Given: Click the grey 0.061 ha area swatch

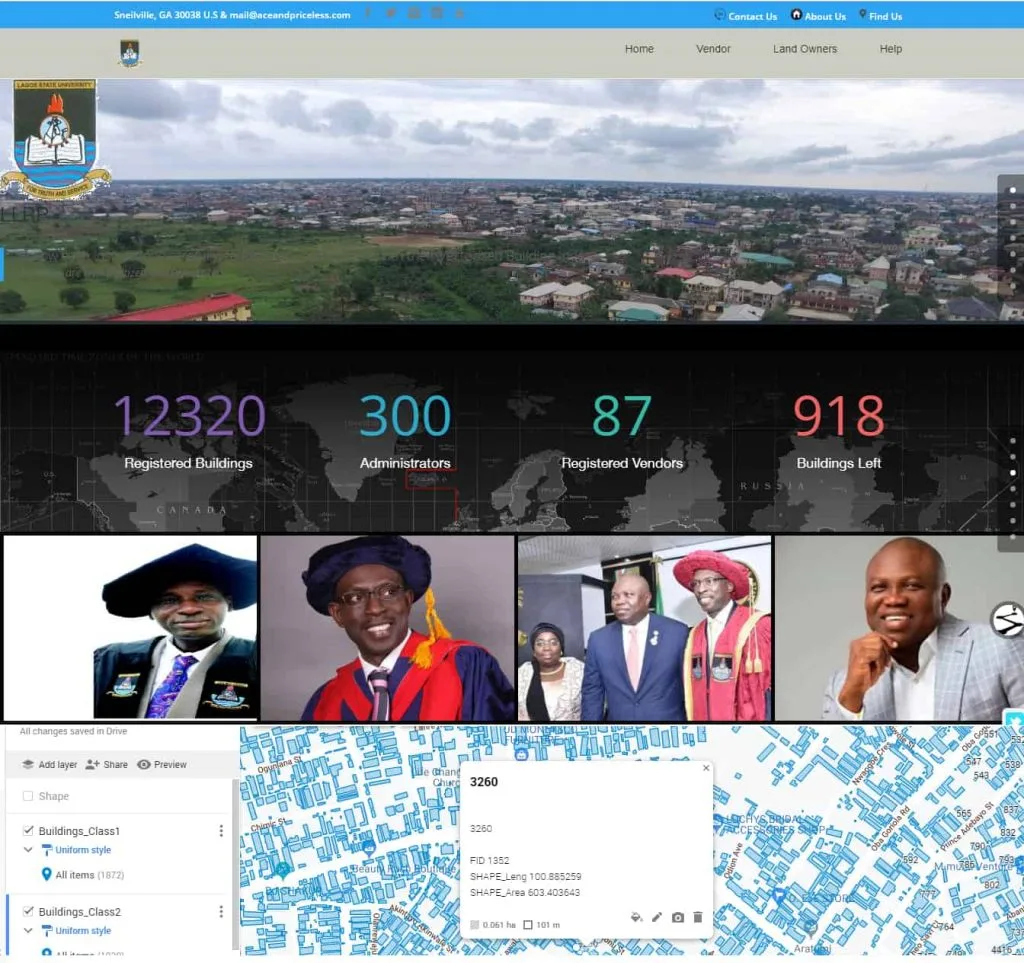Looking at the screenshot, I should point(475,924).
